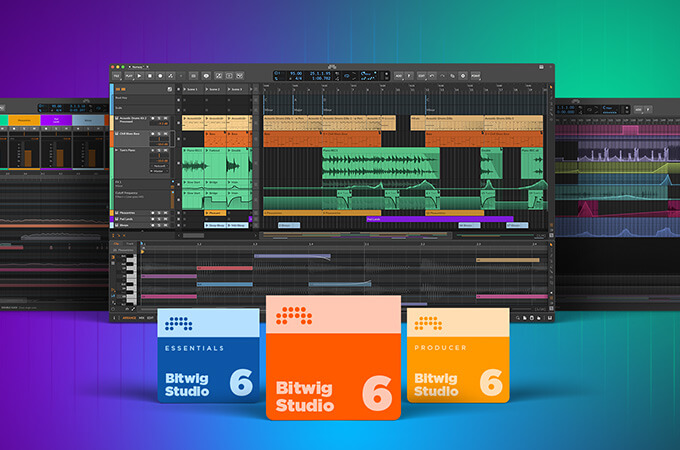680x450 pixels.
Task: Click the orange X icon below the track list
Action: coord(124,235)
